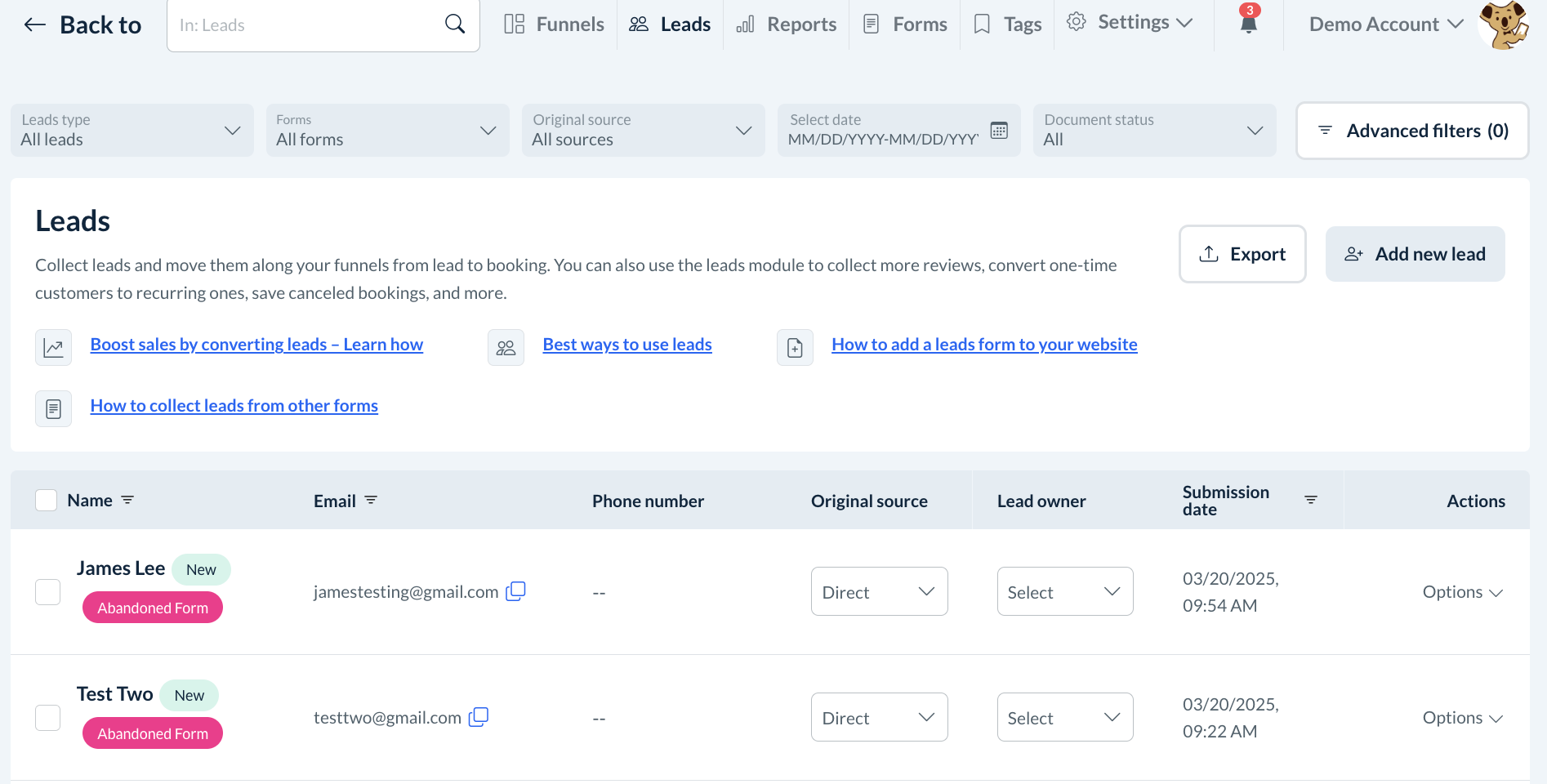Image resolution: width=1547 pixels, height=784 pixels.
Task: Expand the Leads type dropdown
Action: pos(132,131)
